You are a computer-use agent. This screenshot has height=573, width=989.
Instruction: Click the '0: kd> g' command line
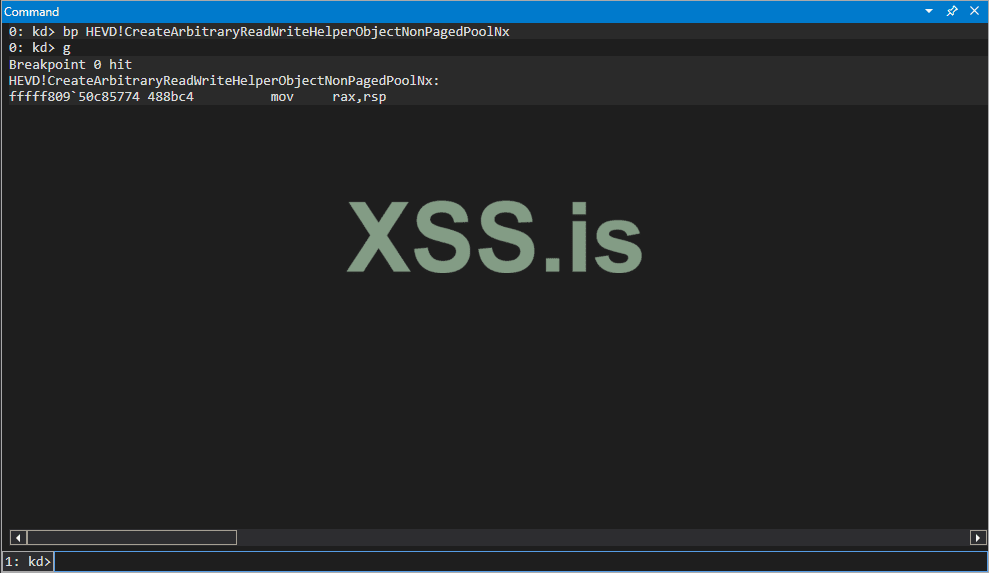pos(40,48)
